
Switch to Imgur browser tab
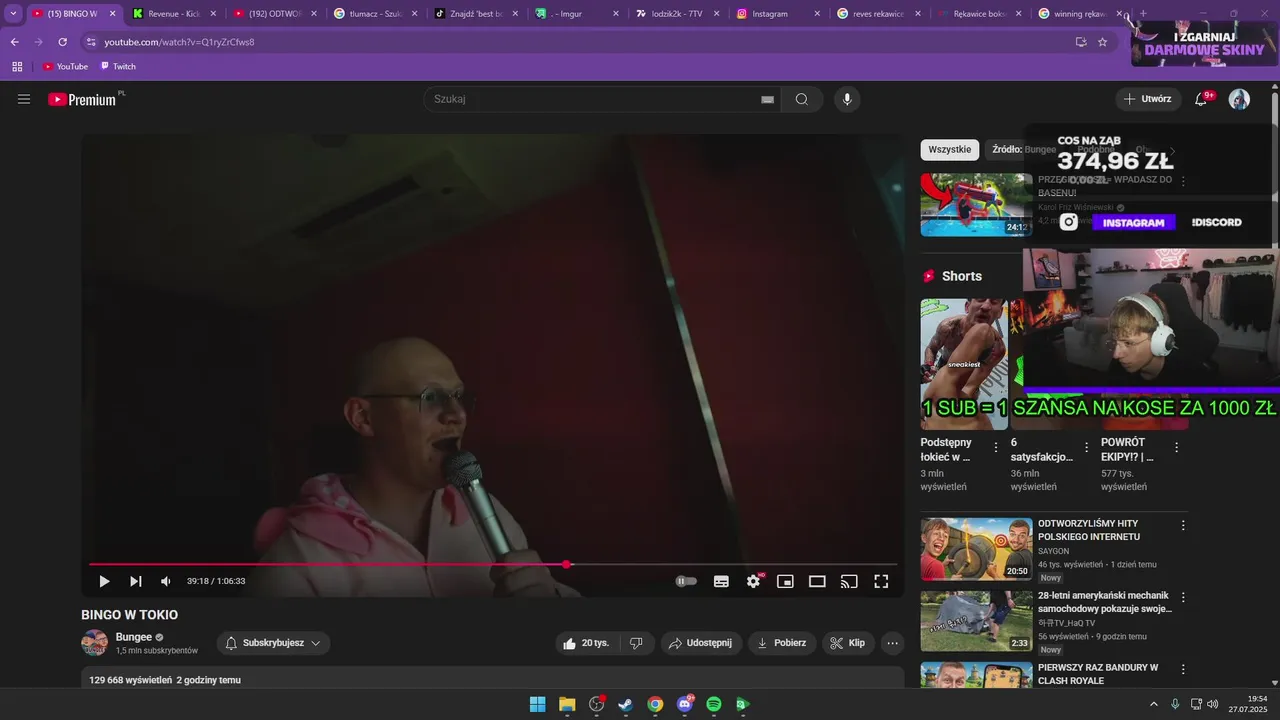pyautogui.click(x=576, y=14)
